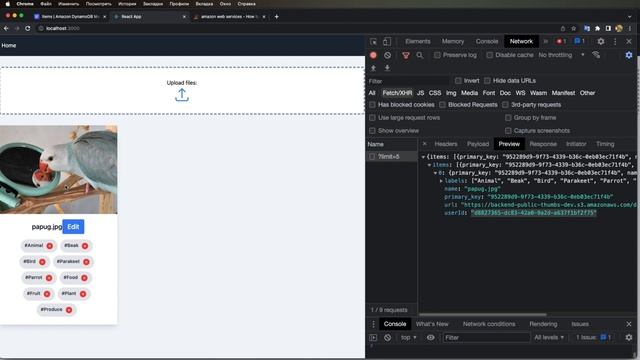Create live expression eye icon
The image size is (640, 360).
pyautogui.click(x=430, y=338)
